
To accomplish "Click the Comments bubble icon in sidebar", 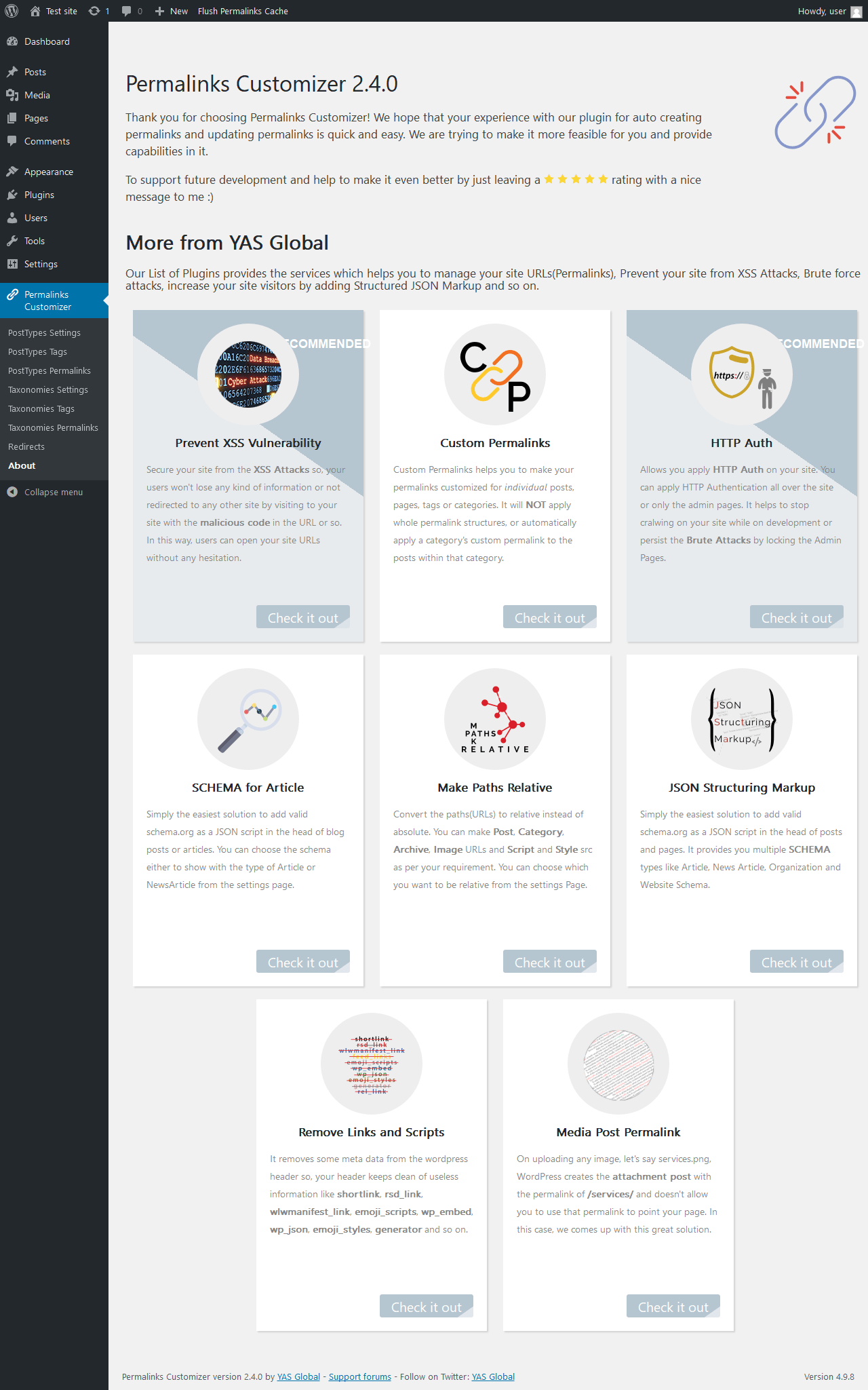I will tap(12, 141).
